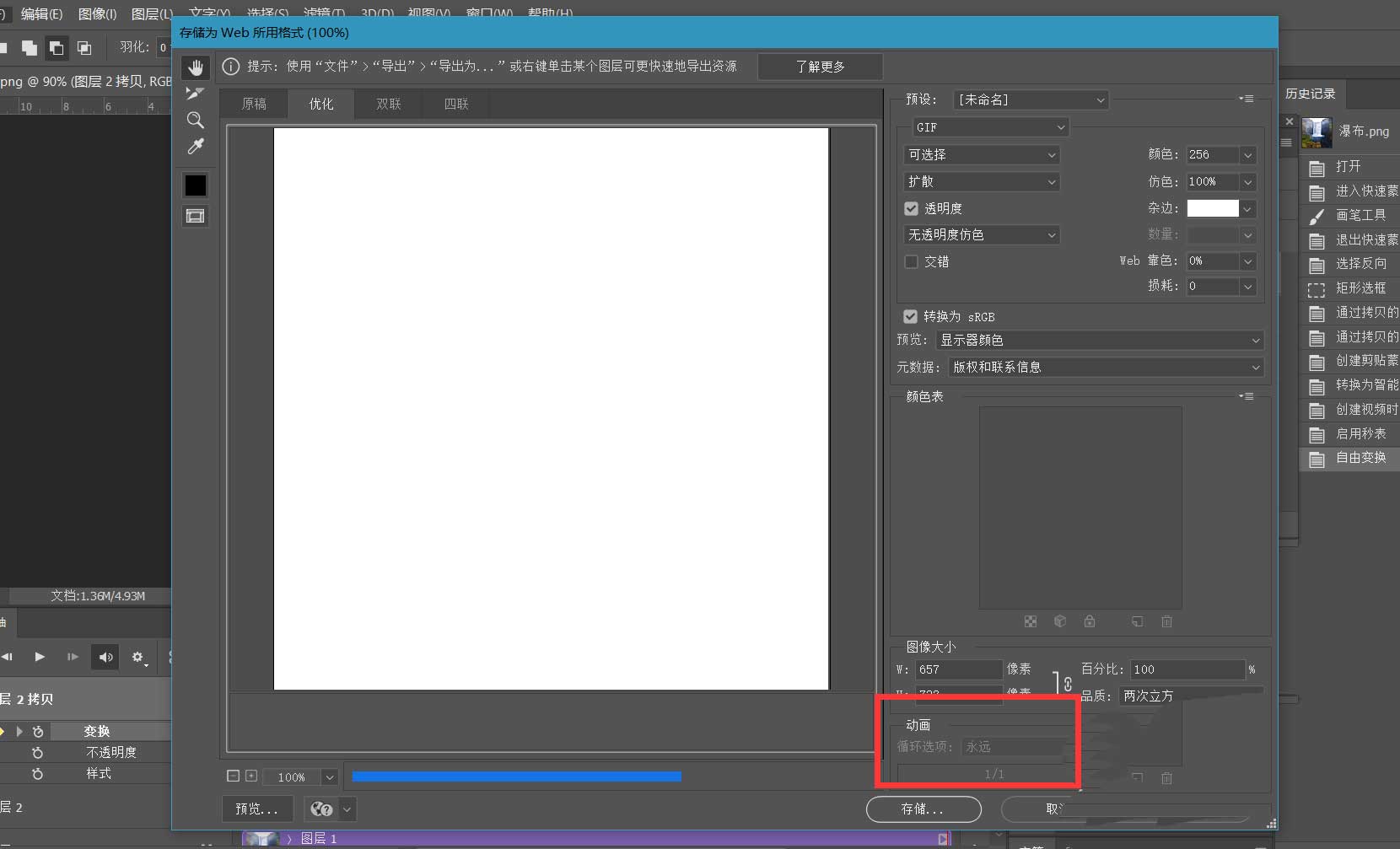Toggle slice visibility icon below the color swatch
The width and height of the screenshot is (1400, 849).
click(x=196, y=216)
